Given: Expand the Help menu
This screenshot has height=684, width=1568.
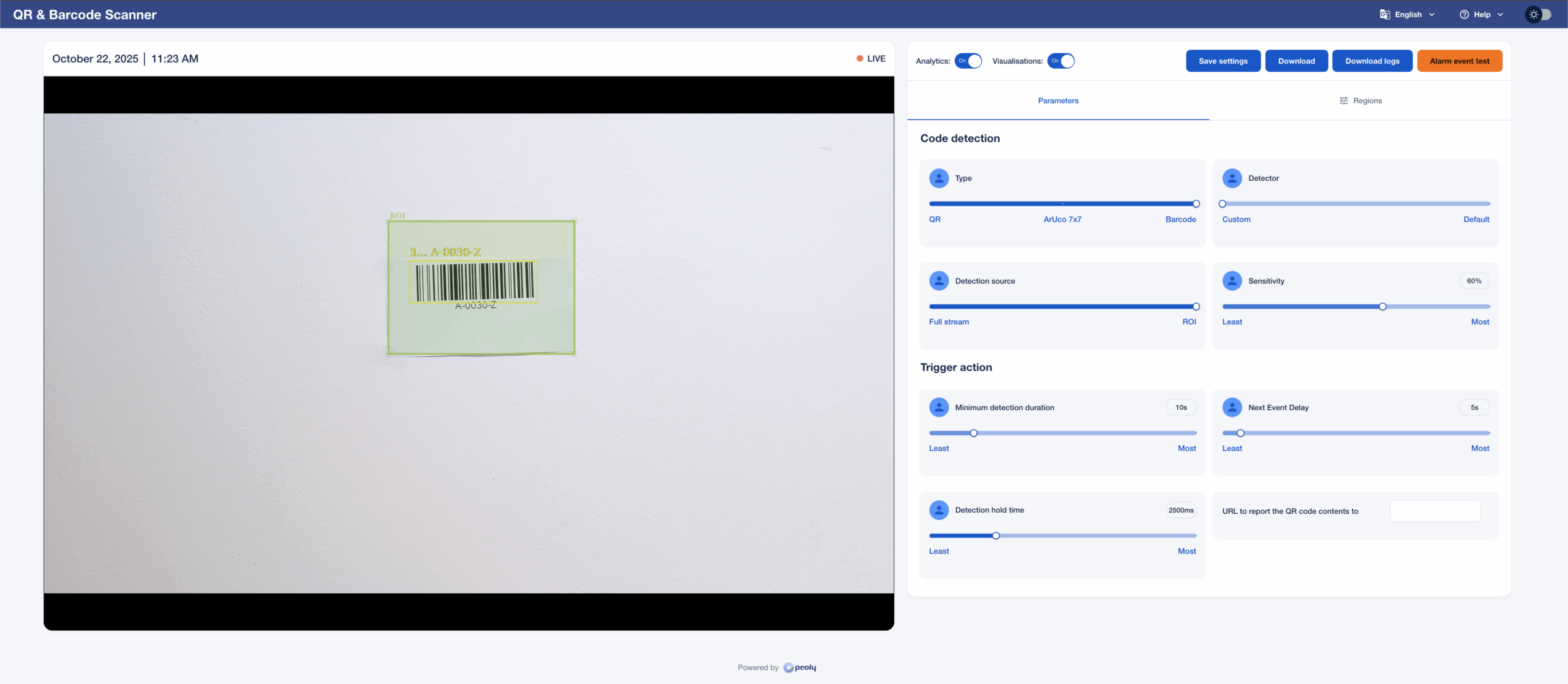Looking at the screenshot, I should point(1482,14).
